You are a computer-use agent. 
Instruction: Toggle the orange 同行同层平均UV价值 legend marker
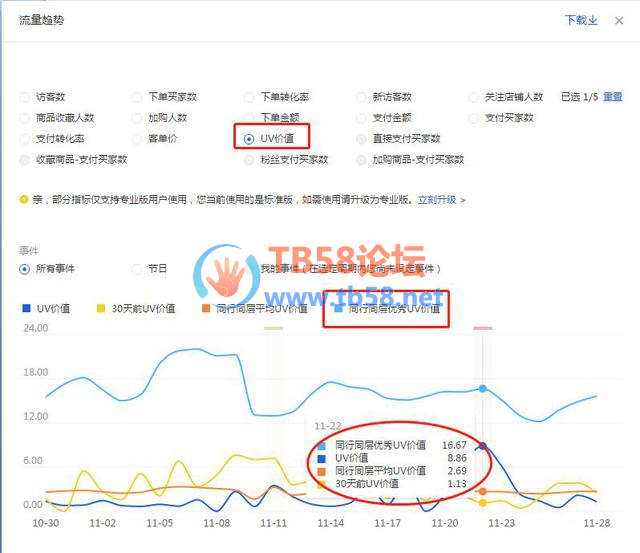[x=206, y=309]
